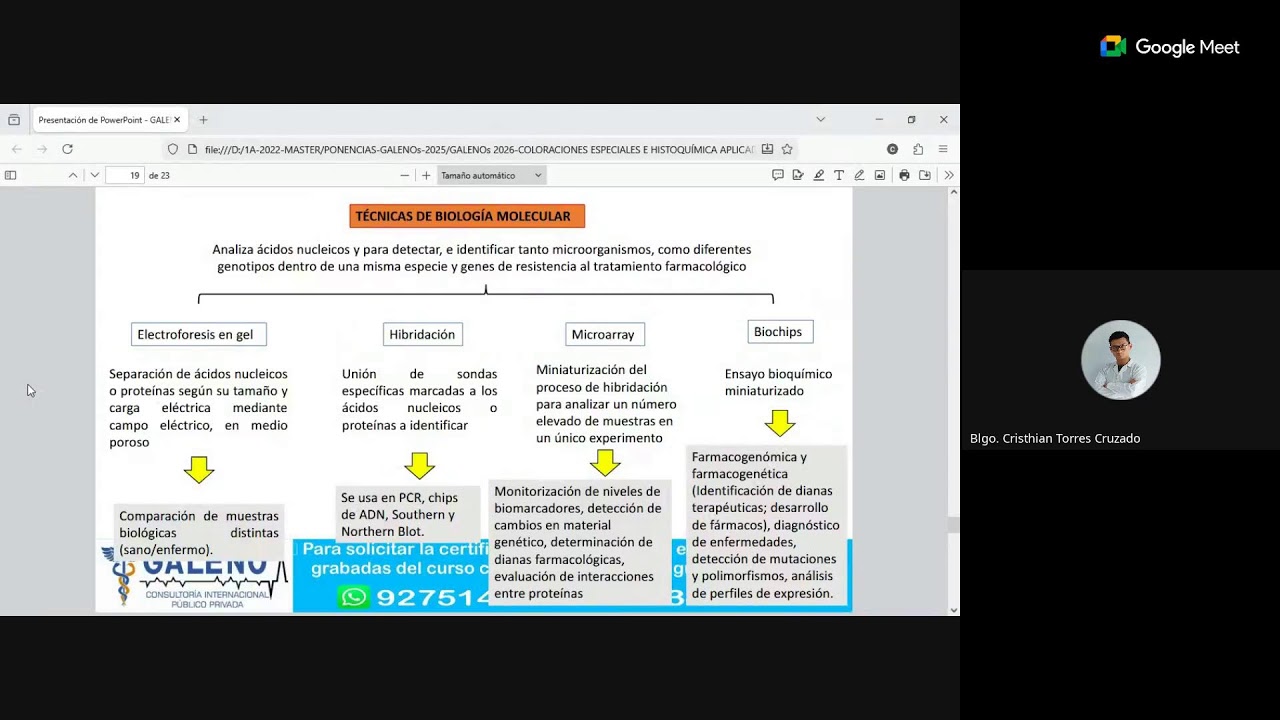
Task: Click the tracking protection shield icon
Action: (x=173, y=149)
